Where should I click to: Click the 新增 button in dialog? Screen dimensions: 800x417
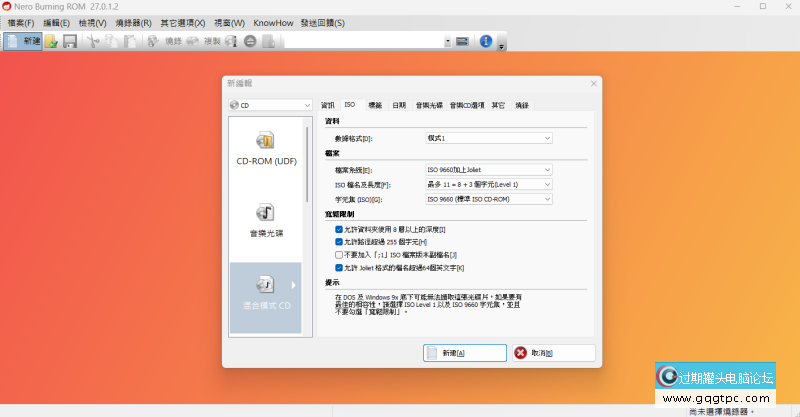[458, 353]
